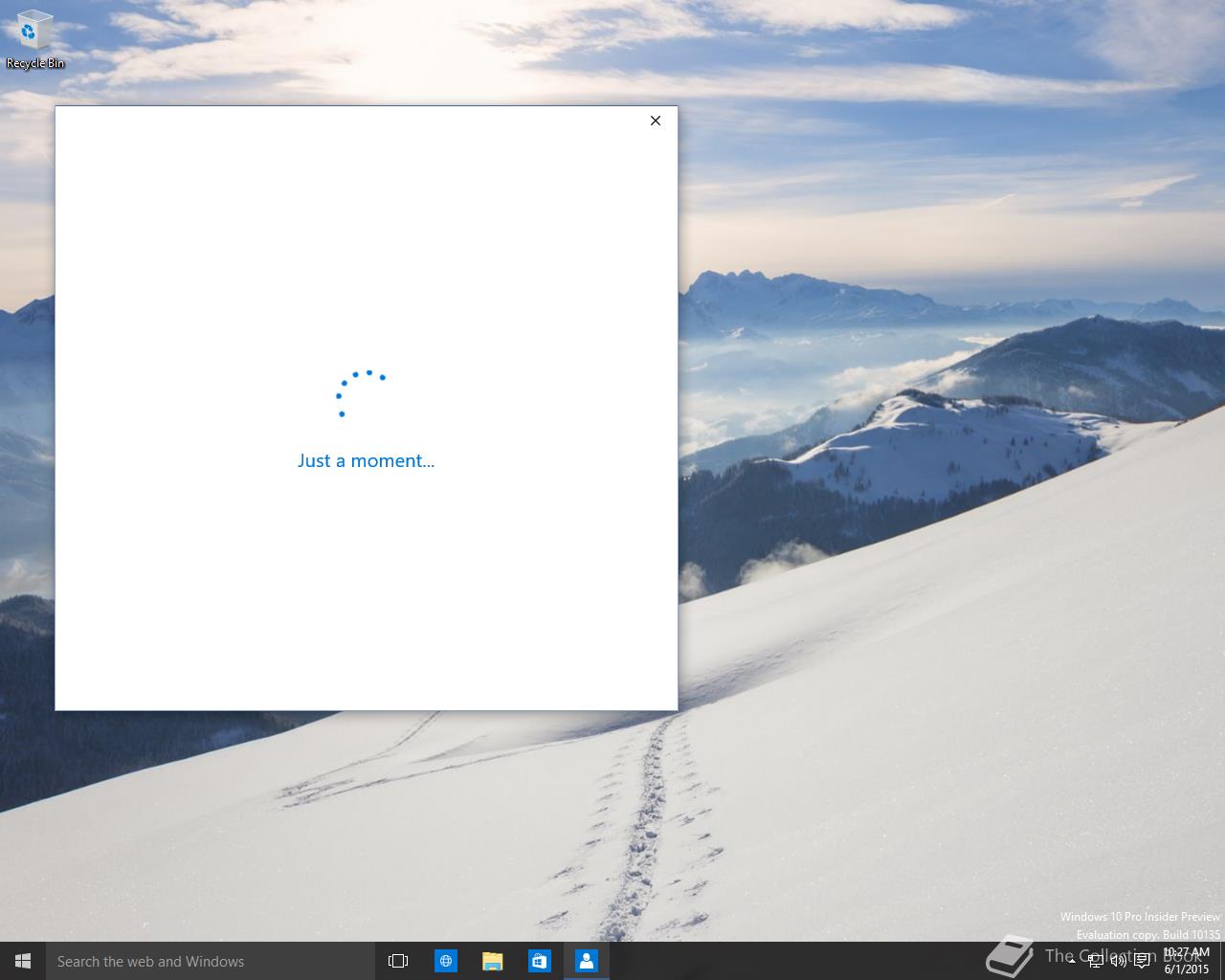Launch the browser globe icon in taskbar
The image size is (1225, 980).
point(445,961)
